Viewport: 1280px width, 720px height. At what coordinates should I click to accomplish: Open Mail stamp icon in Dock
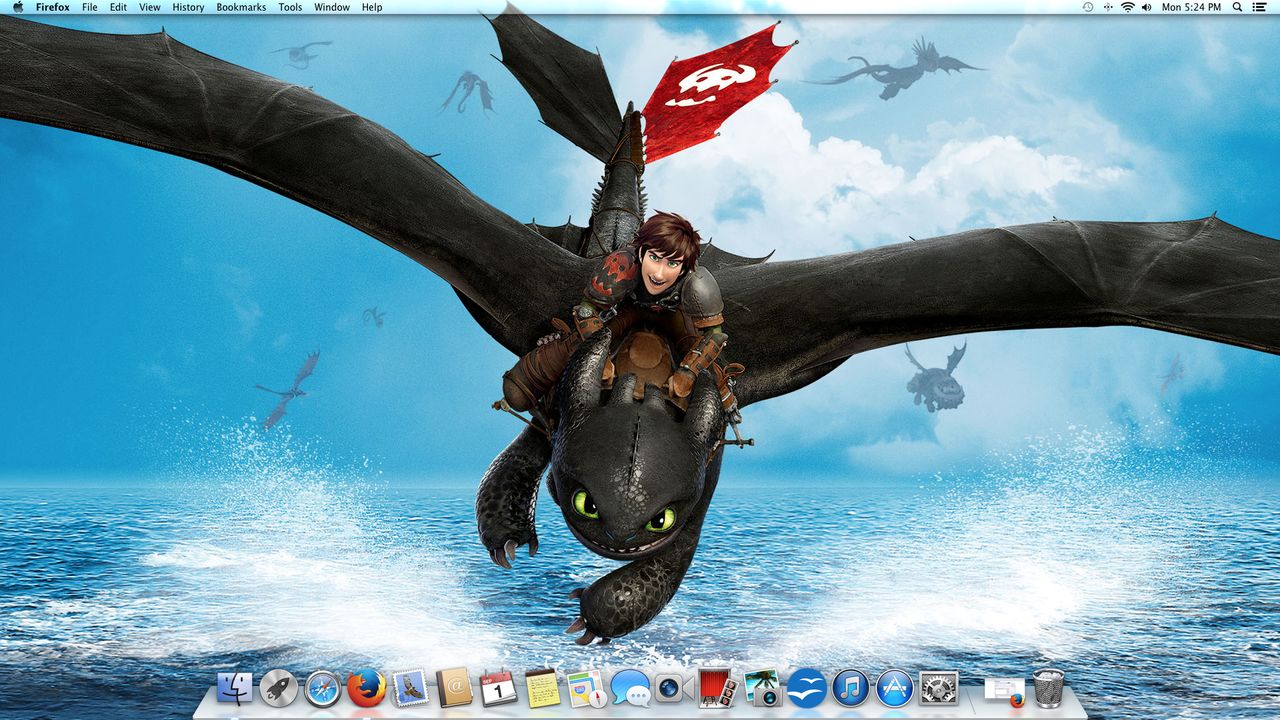point(410,688)
